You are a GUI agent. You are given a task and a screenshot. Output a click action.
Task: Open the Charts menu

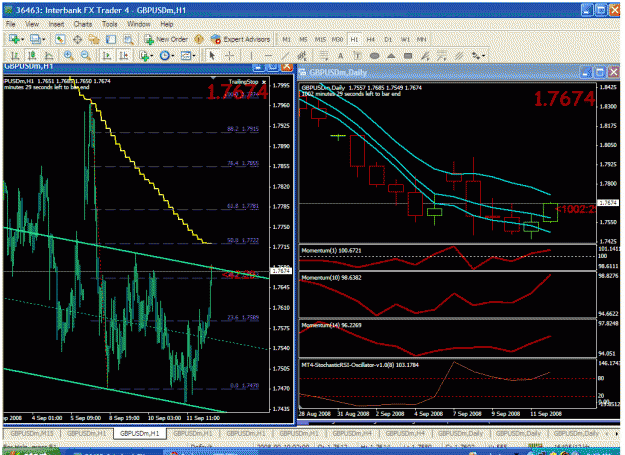[83, 24]
